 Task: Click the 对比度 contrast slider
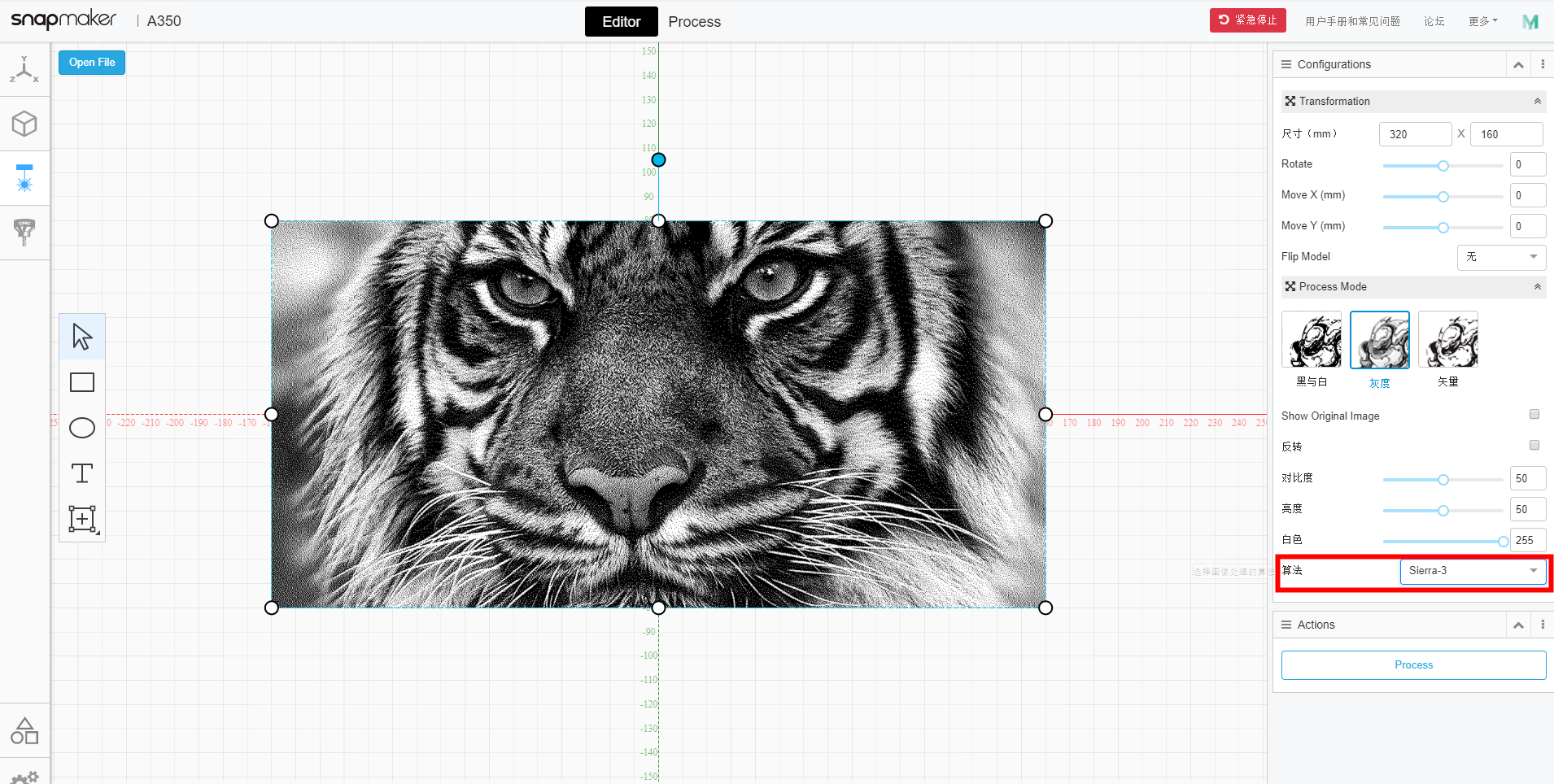[x=1443, y=480]
